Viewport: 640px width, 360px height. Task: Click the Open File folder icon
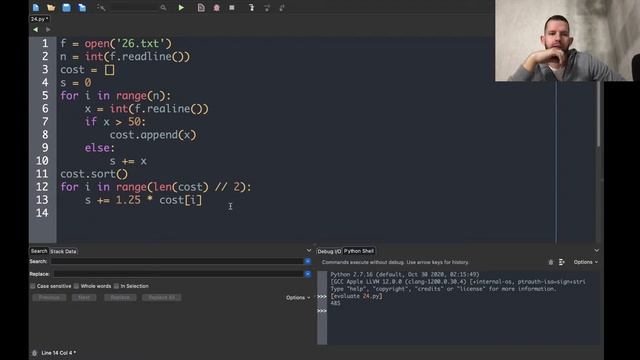(x=51, y=7)
